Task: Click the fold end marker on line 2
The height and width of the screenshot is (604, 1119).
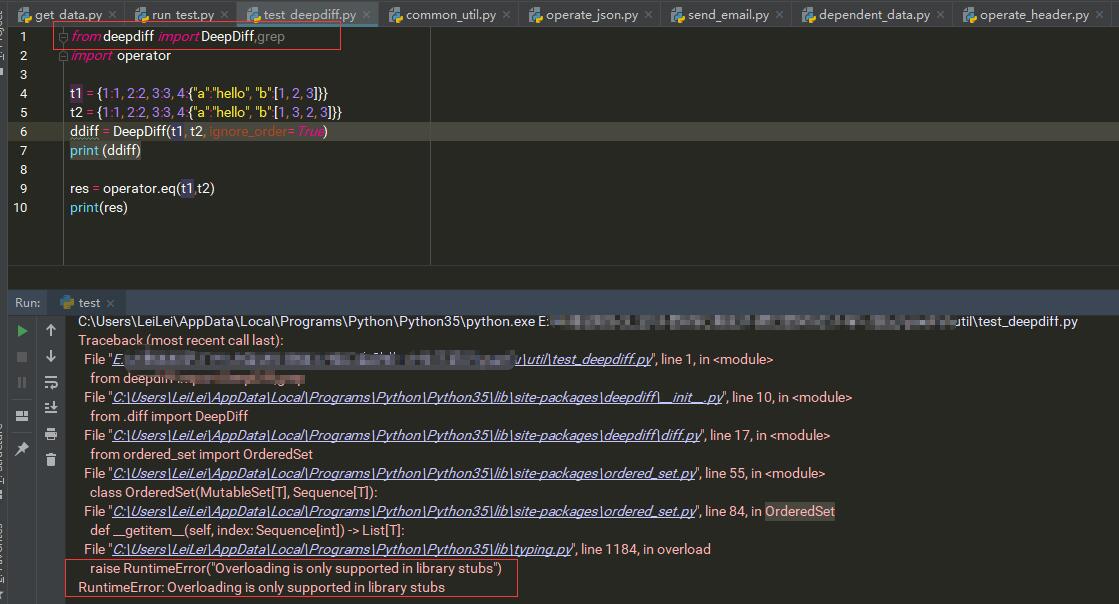Action: (x=63, y=56)
